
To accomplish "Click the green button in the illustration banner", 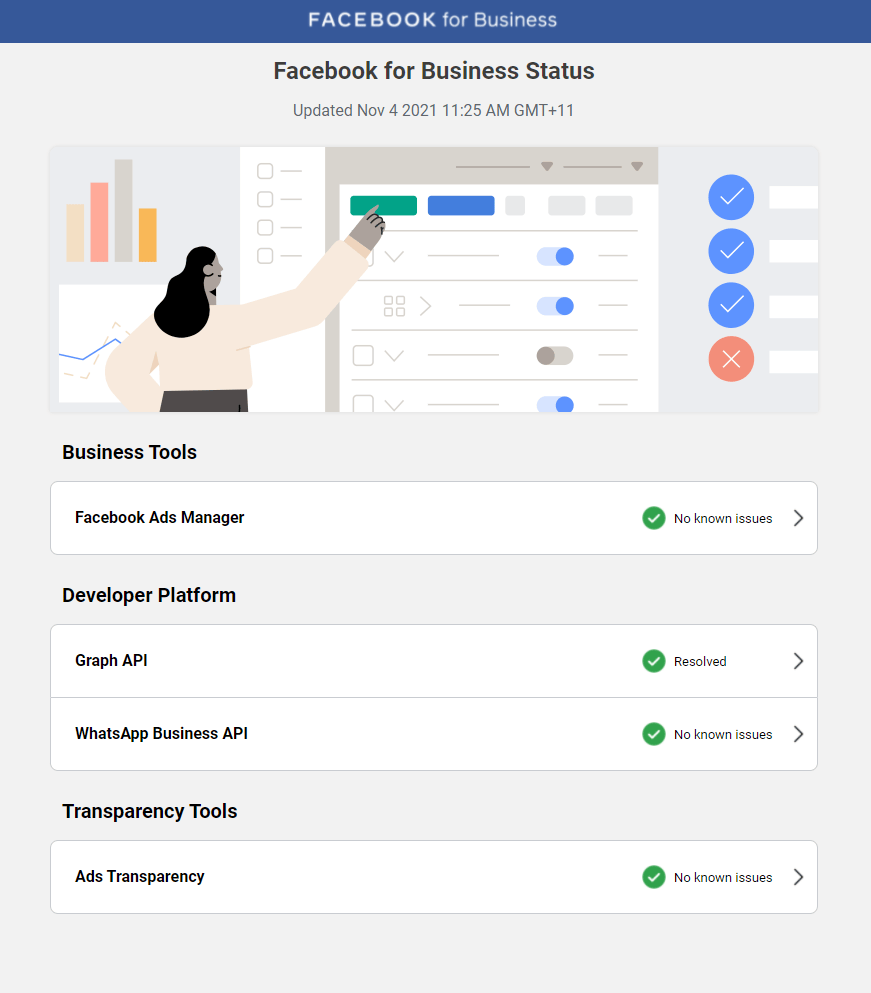I will pos(383,205).
